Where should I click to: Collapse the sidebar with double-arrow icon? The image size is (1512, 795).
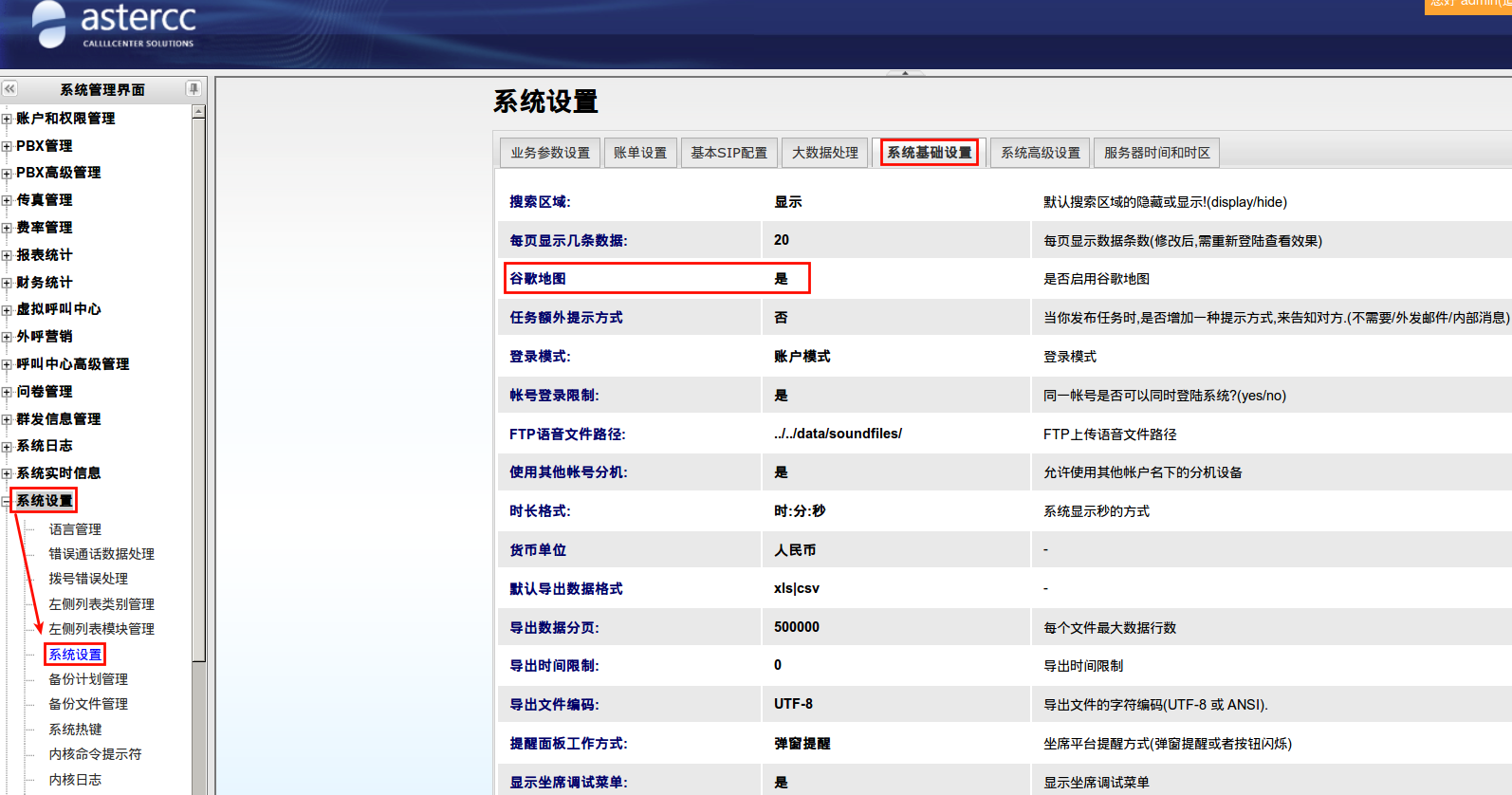(9, 89)
